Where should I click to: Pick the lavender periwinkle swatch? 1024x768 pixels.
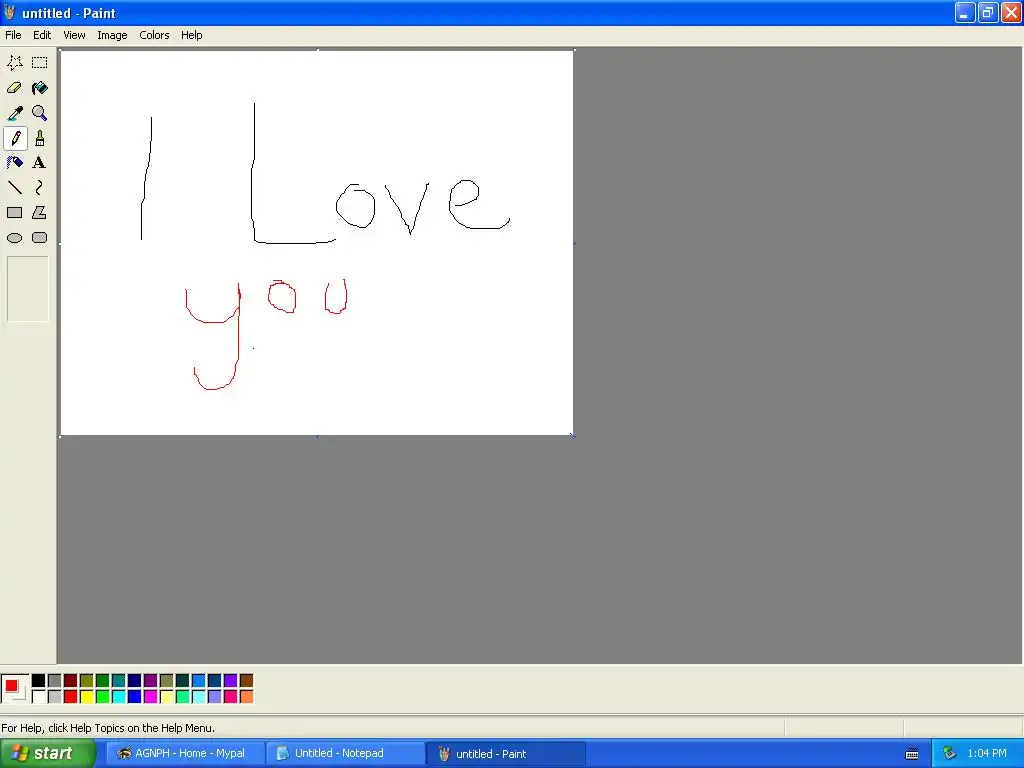coord(215,697)
